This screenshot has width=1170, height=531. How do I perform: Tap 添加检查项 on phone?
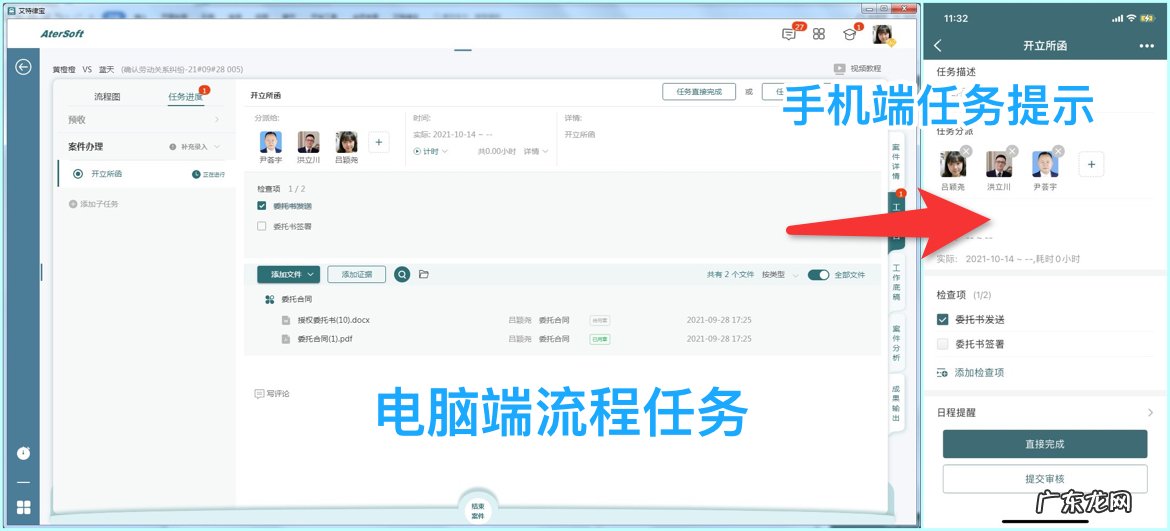970,372
